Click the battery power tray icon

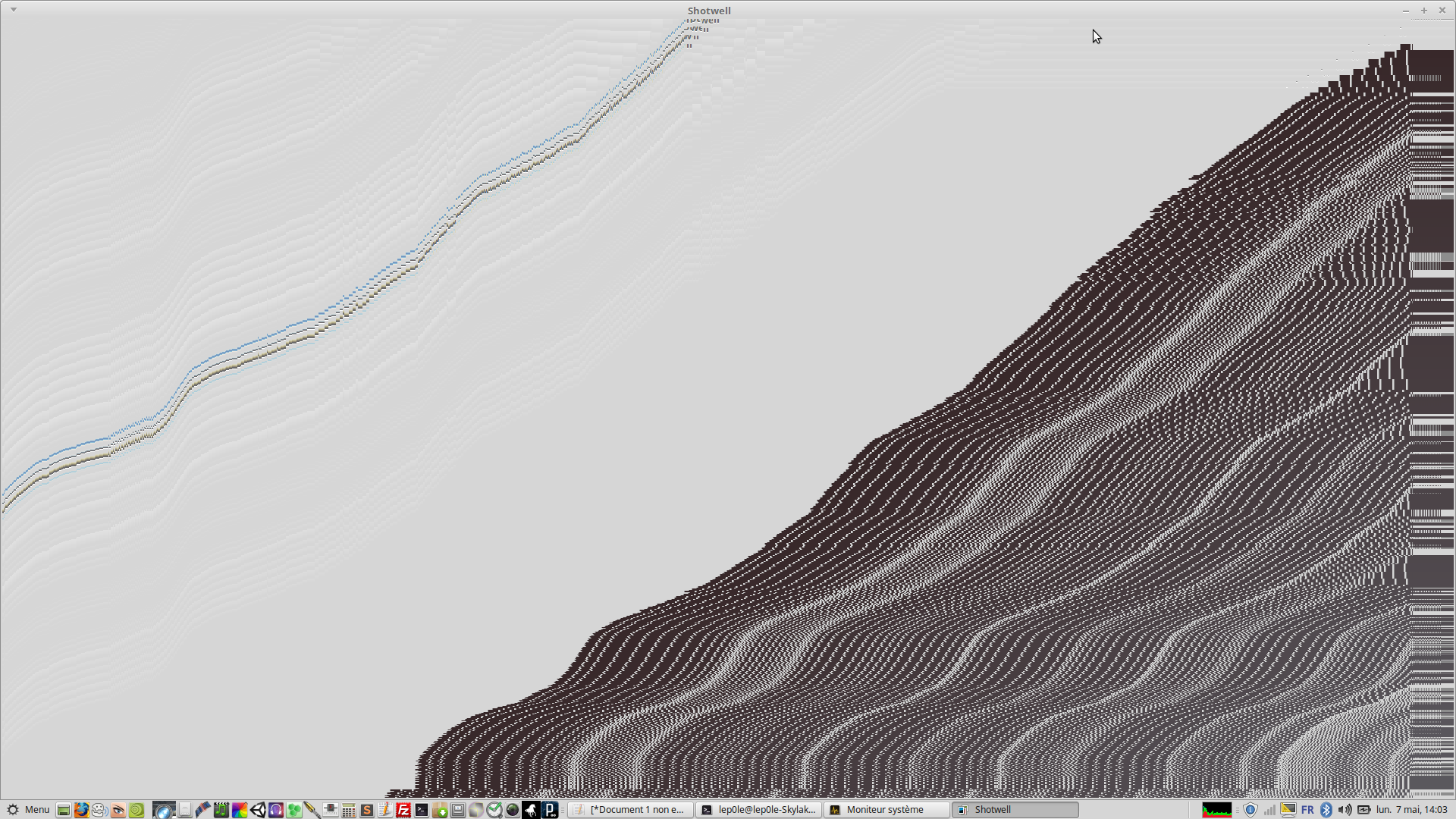tap(1363, 810)
